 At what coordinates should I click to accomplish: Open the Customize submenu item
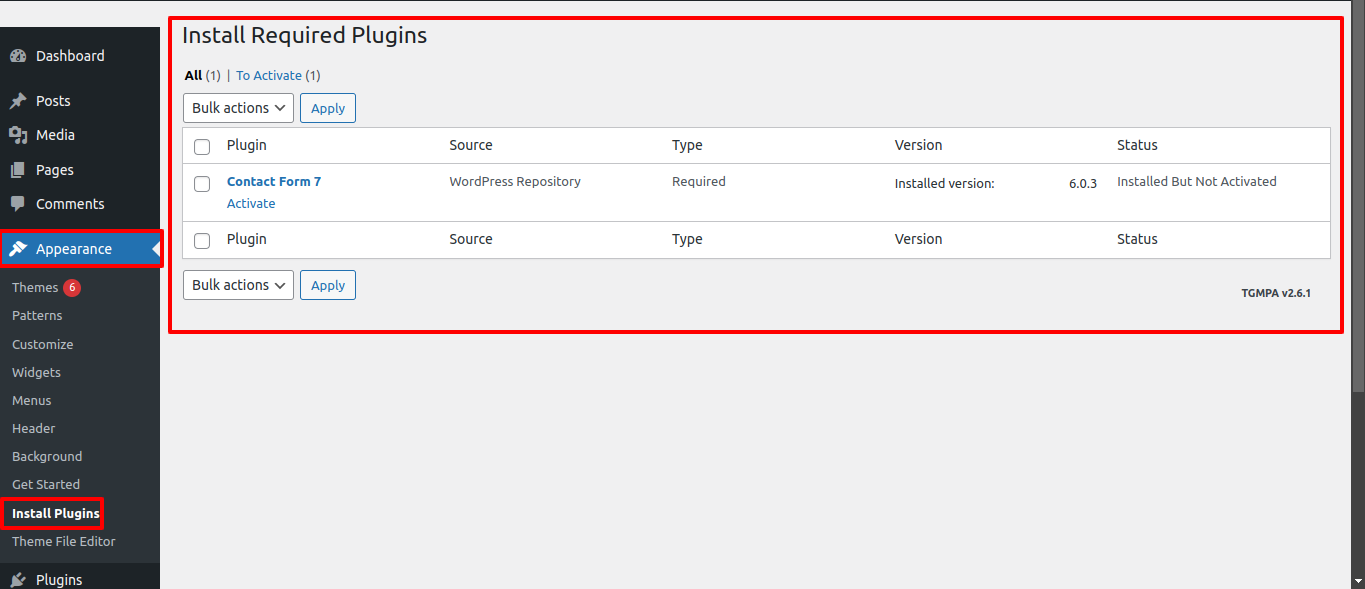click(43, 344)
